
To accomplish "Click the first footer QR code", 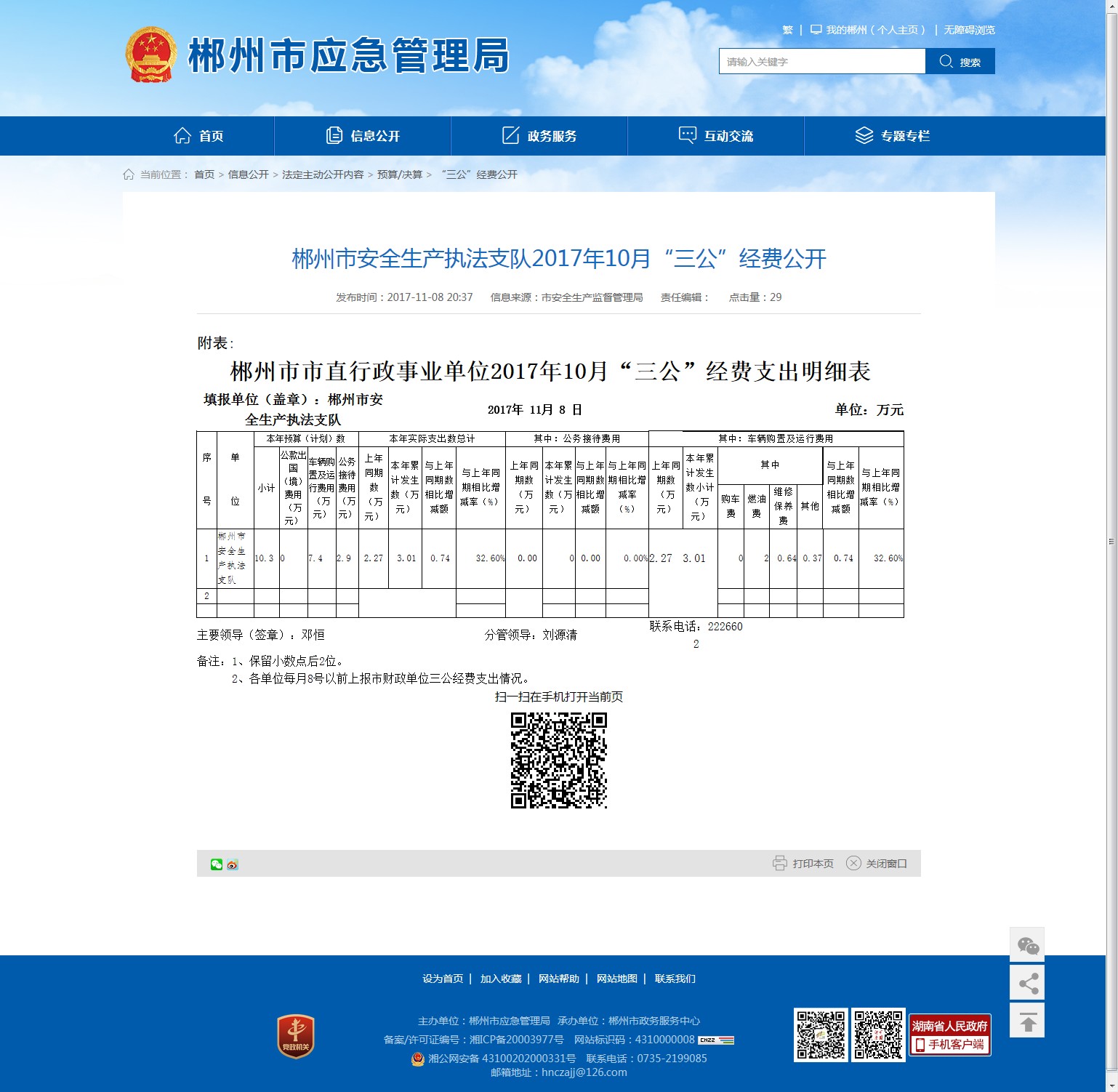I will coord(821,1035).
